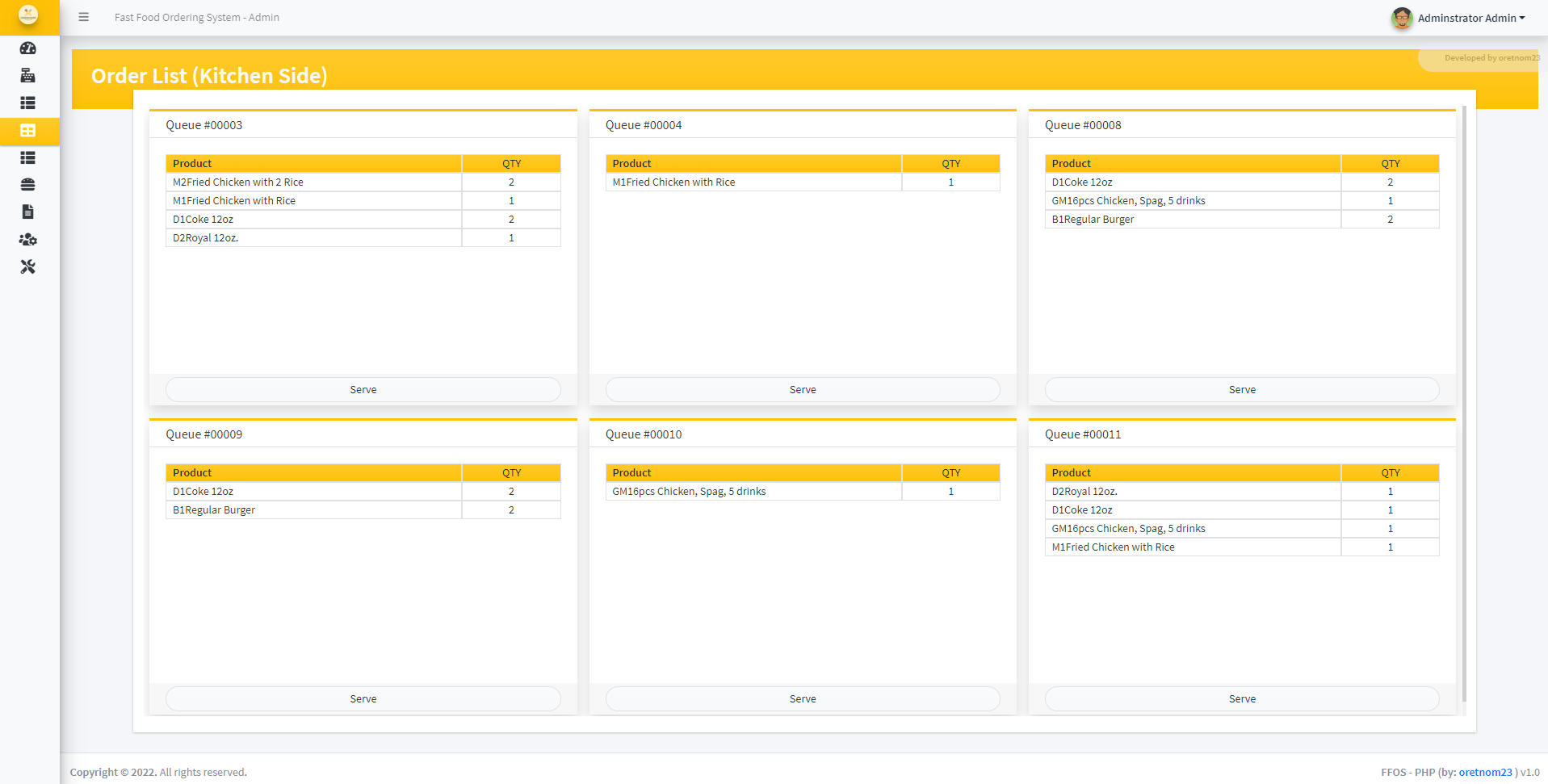
Task: Serve the order in Queue #00009
Action: pos(363,698)
